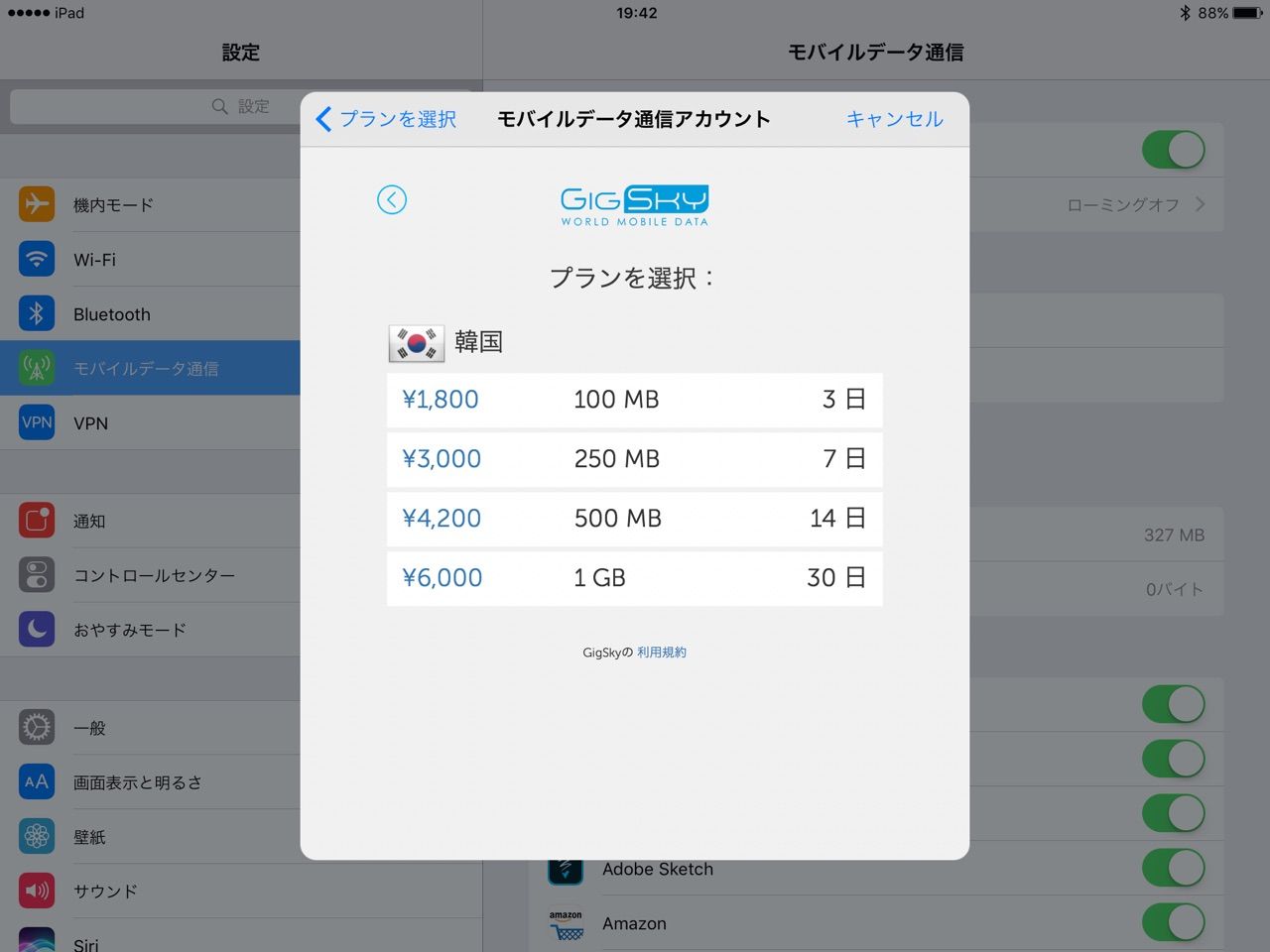Tap the VPN icon in settings sidebar
1270x952 pixels.
tap(37, 422)
